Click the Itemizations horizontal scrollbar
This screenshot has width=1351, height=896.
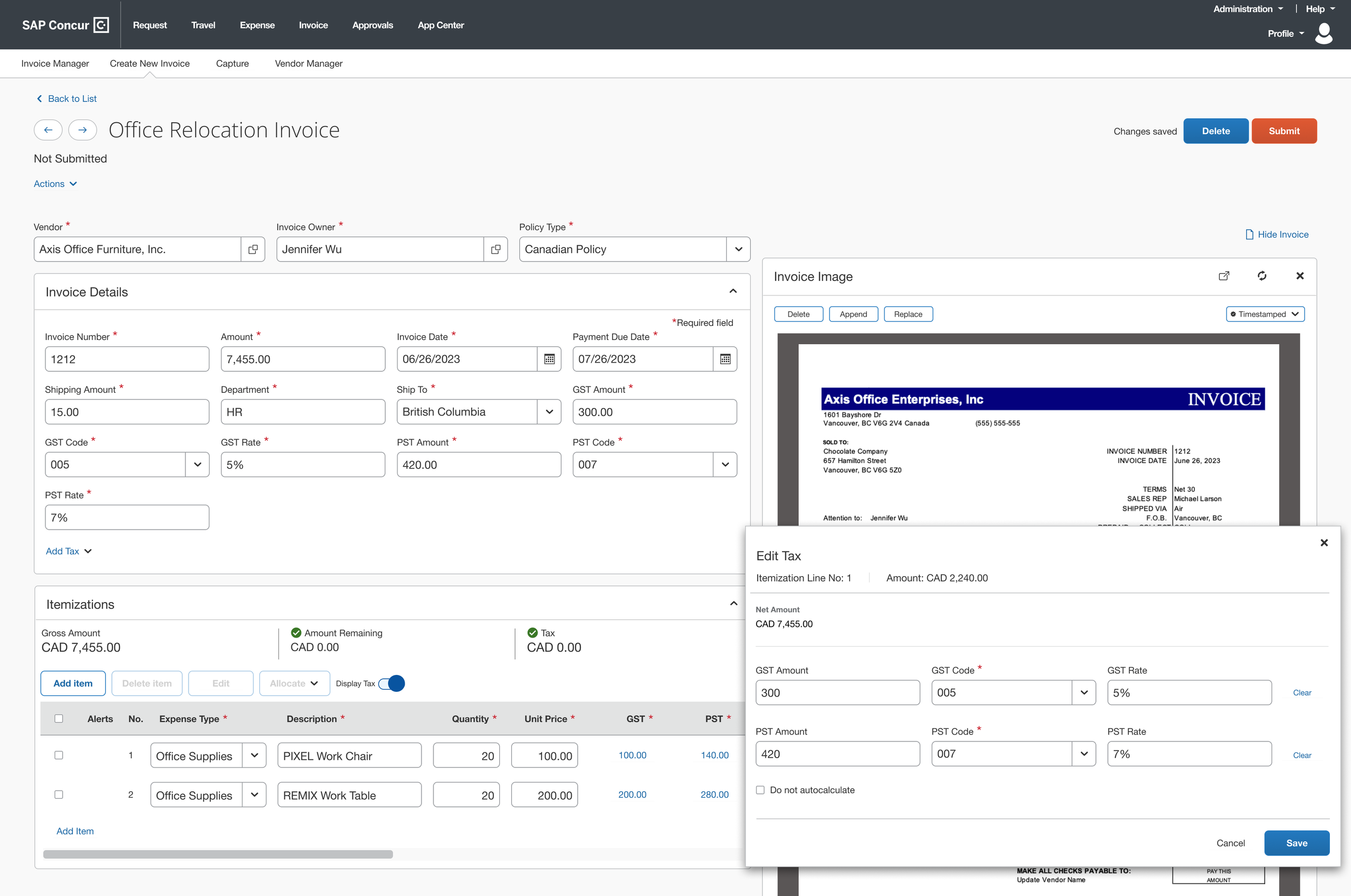tap(218, 854)
